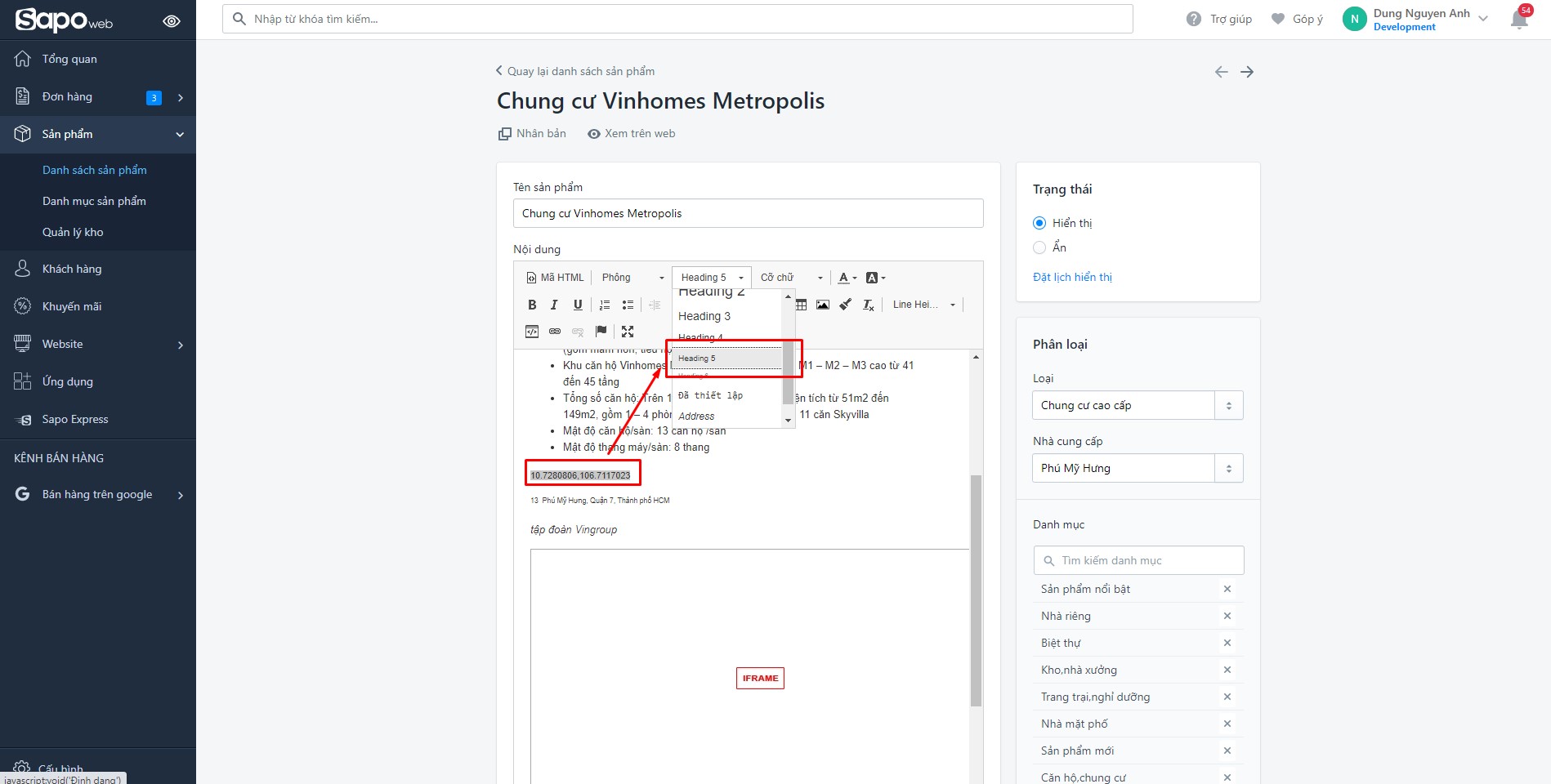Toggle bold formatting in the editor

coord(532,305)
